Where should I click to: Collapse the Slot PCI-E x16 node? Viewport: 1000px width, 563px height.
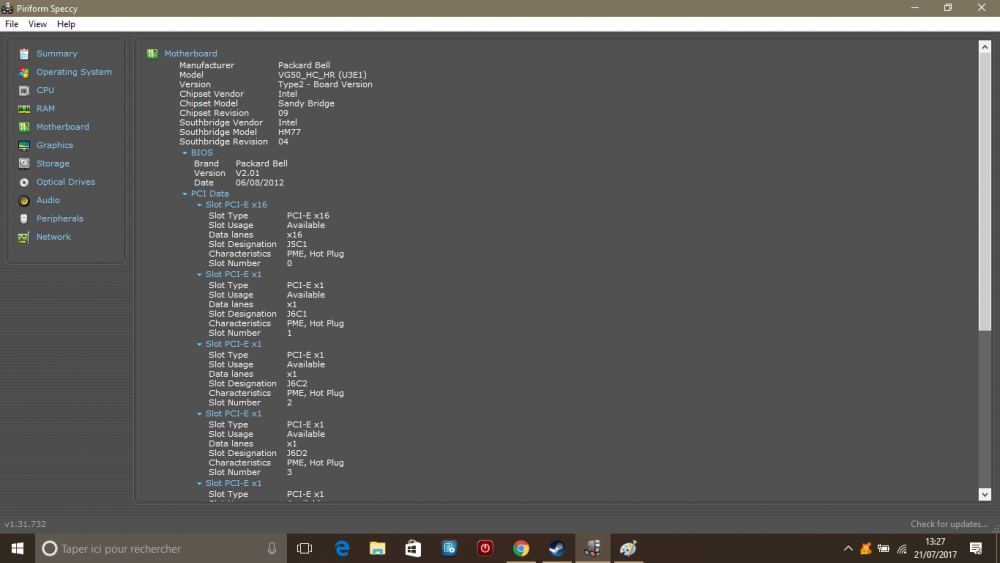(200, 205)
